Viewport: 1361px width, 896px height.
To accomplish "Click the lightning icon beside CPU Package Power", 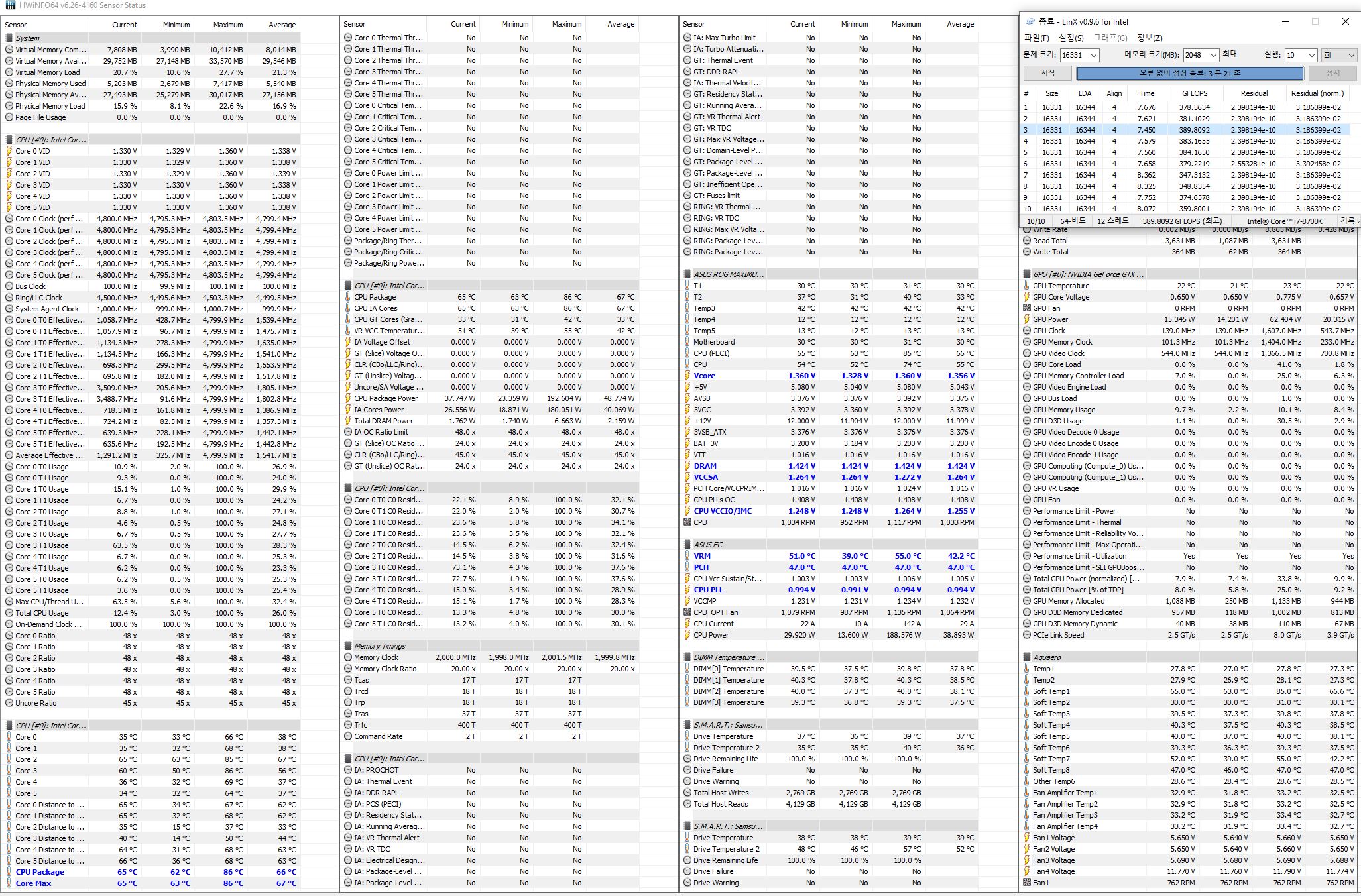I will (348, 399).
